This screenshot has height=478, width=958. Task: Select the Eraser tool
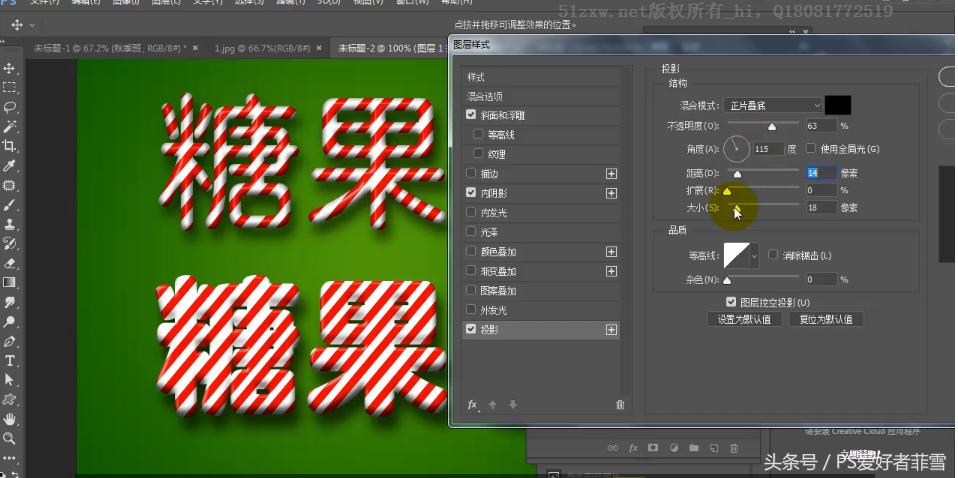[9, 263]
